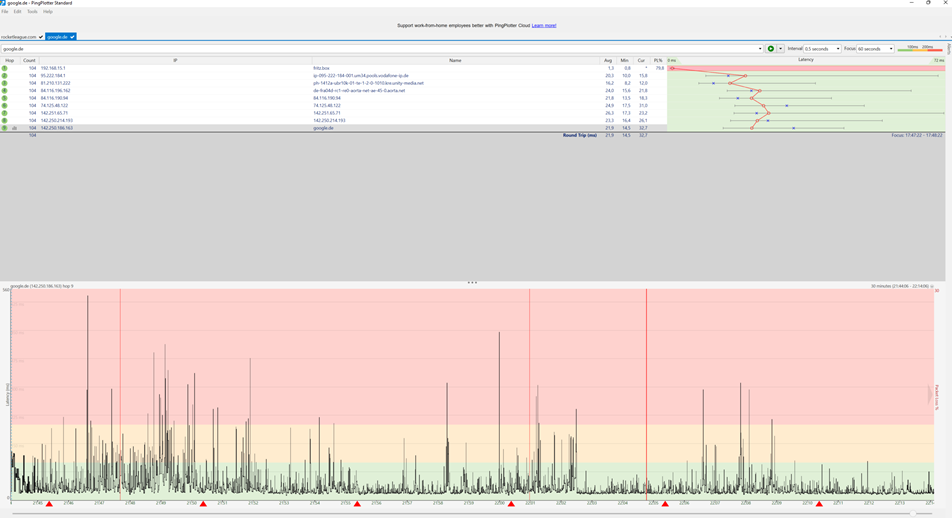The width and height of the screenshot is (952, 518).
Task: Open the Edit menu
Action: pos(18,12)
